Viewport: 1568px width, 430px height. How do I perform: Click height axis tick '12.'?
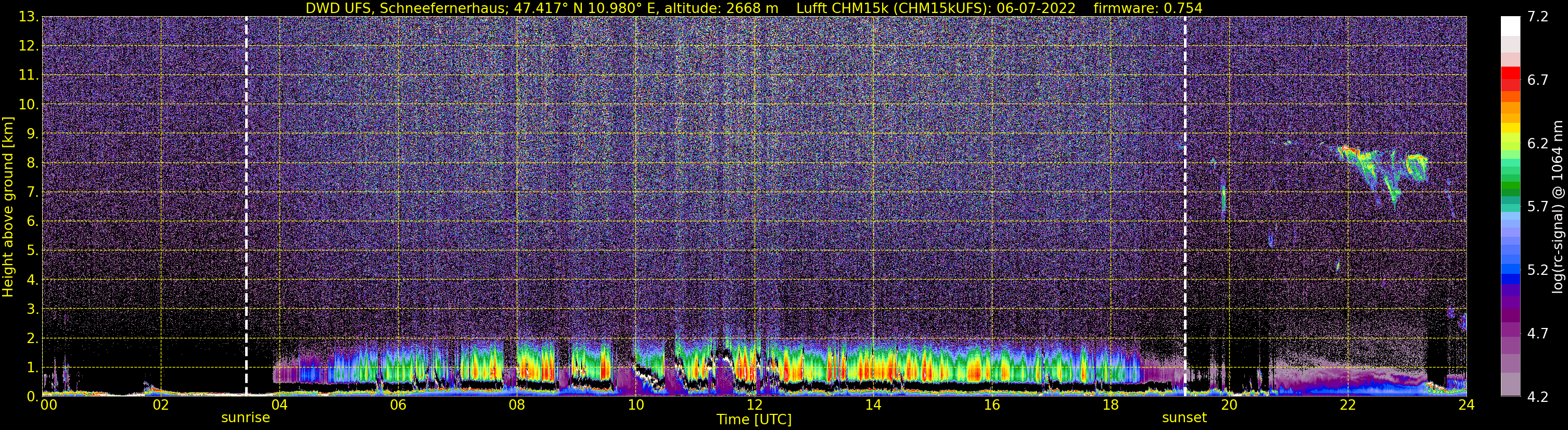(28, 46)
